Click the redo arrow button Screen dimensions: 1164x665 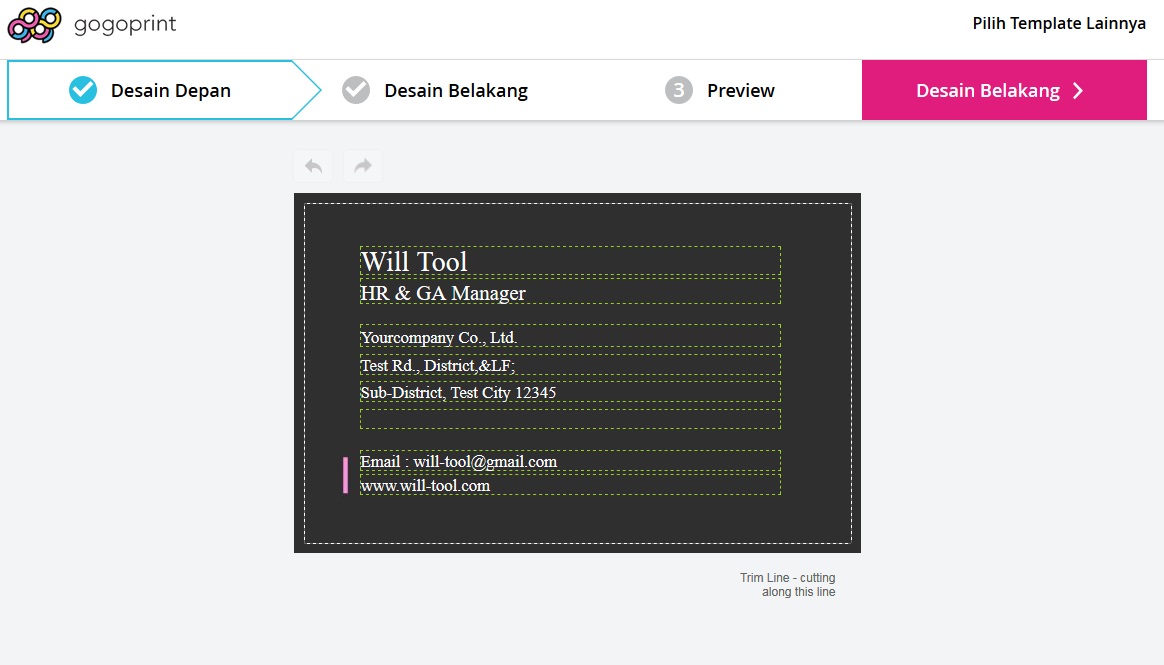click(x=362, y=166)
